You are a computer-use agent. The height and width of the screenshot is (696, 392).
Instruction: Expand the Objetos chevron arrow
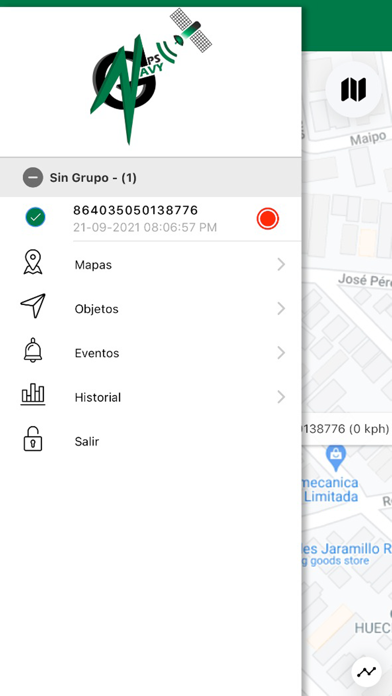coord(281,309)
